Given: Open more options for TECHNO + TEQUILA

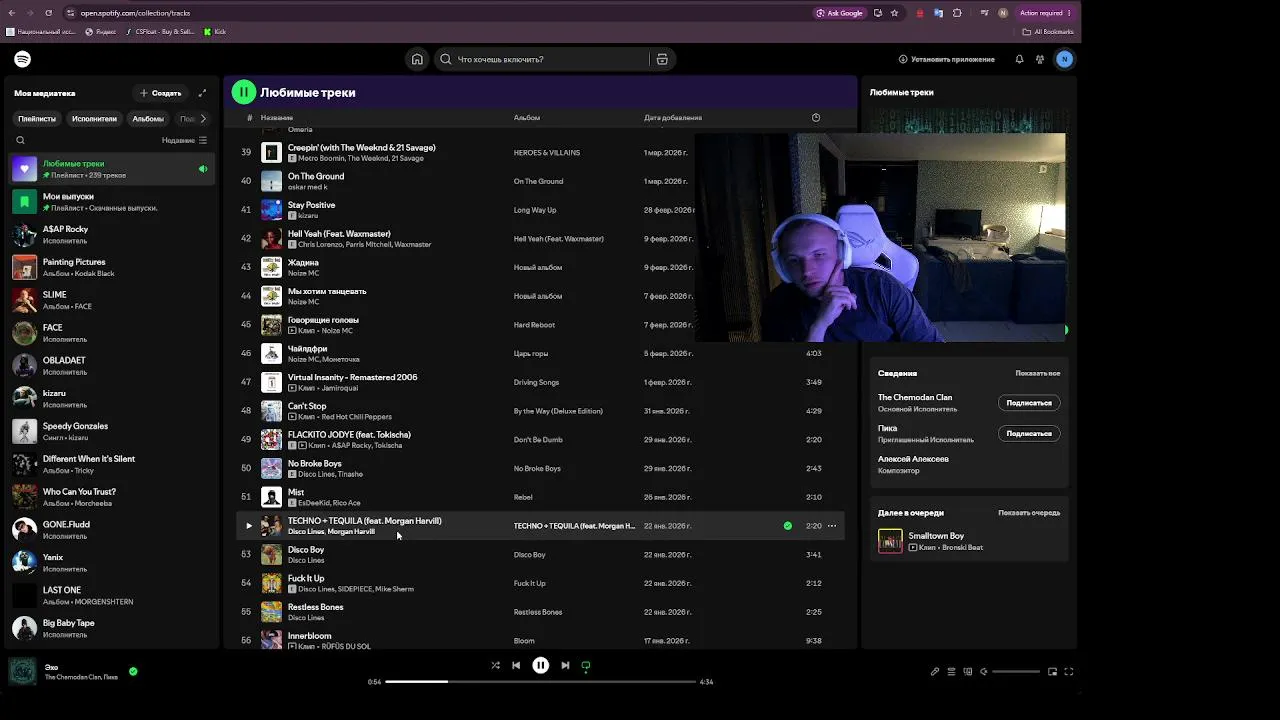Looking at the screenshot, I should click(832, 526).
